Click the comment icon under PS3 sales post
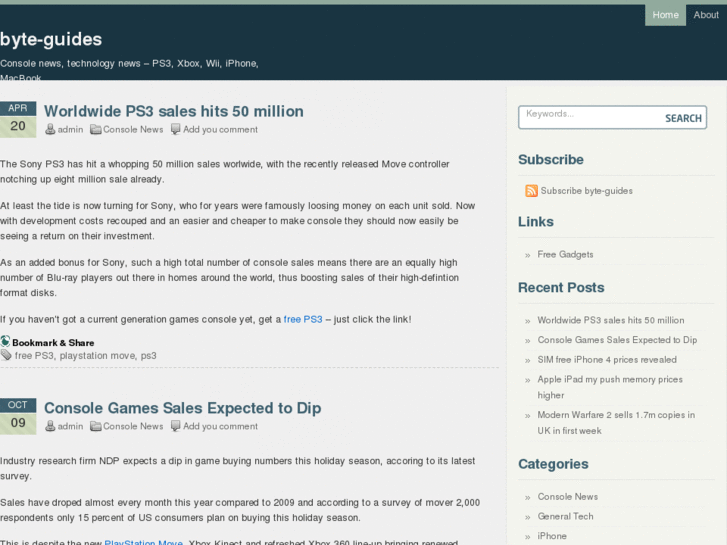The height and width of the screenshot is (545, 727). tap(175, 129)
